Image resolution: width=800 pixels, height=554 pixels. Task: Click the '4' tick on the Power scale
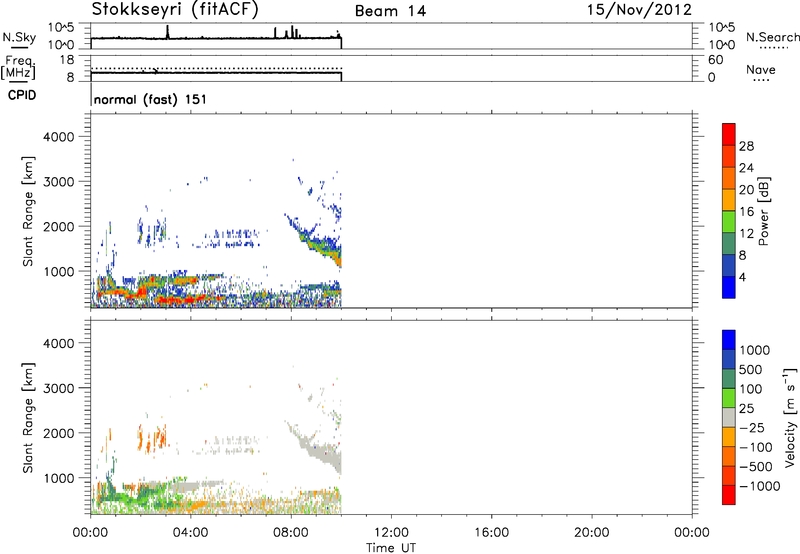[x=742, y=277]
